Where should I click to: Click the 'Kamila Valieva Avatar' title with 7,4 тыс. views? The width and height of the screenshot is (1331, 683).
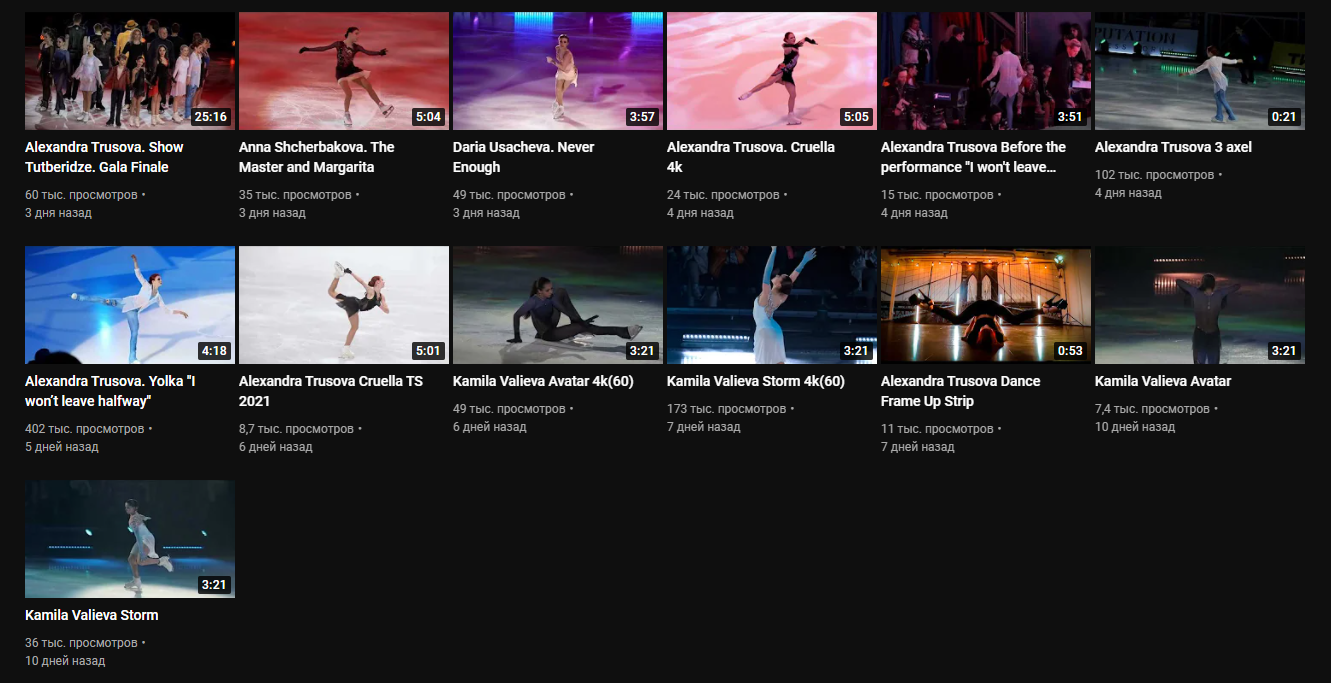pyautogui.click(x=1162, y=381)
